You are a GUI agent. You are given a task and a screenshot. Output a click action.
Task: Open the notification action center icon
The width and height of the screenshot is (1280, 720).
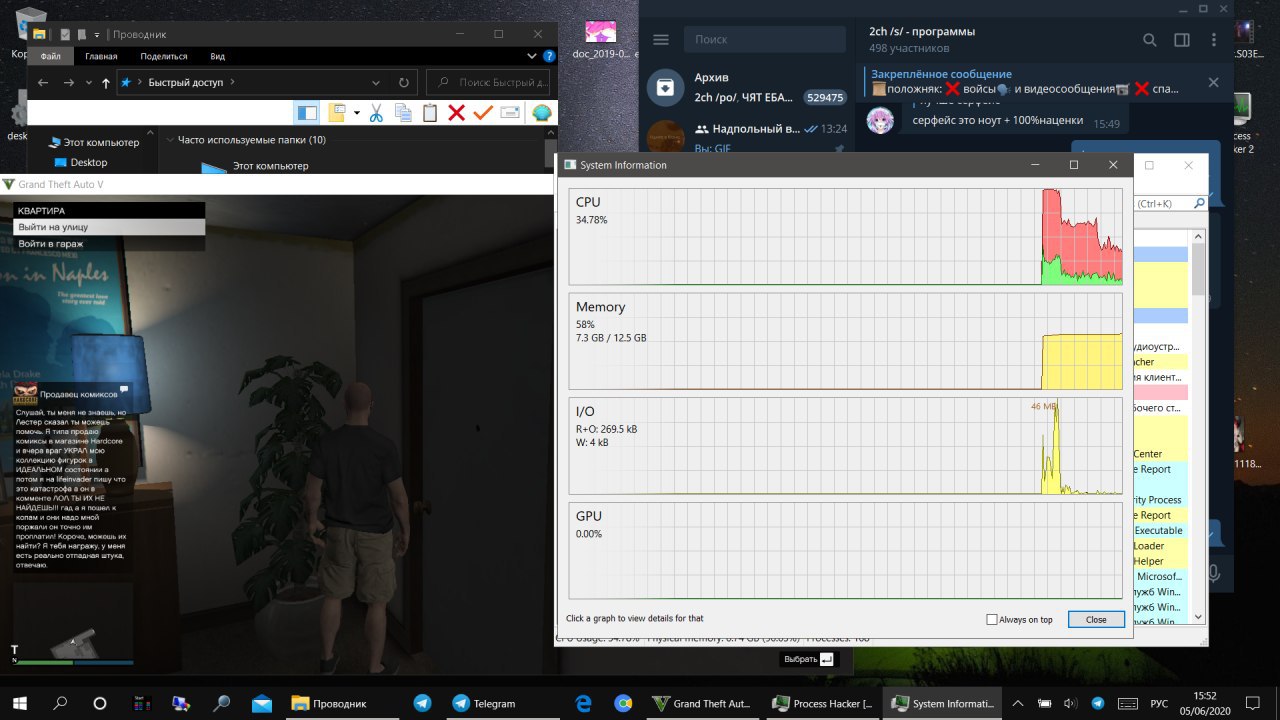pyautogui.click(x=1255, y=703)
